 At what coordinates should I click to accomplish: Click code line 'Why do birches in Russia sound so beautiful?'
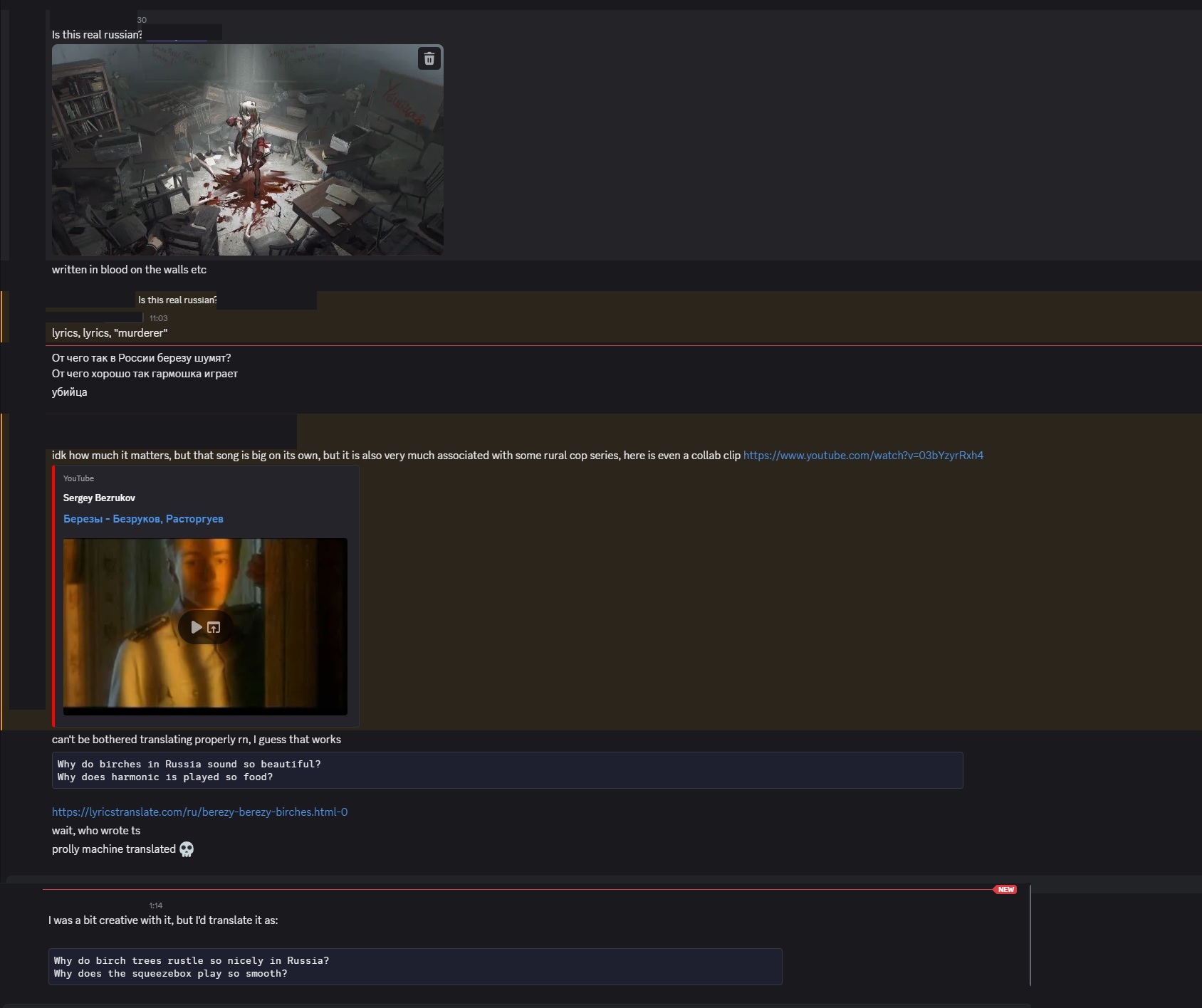189,764
